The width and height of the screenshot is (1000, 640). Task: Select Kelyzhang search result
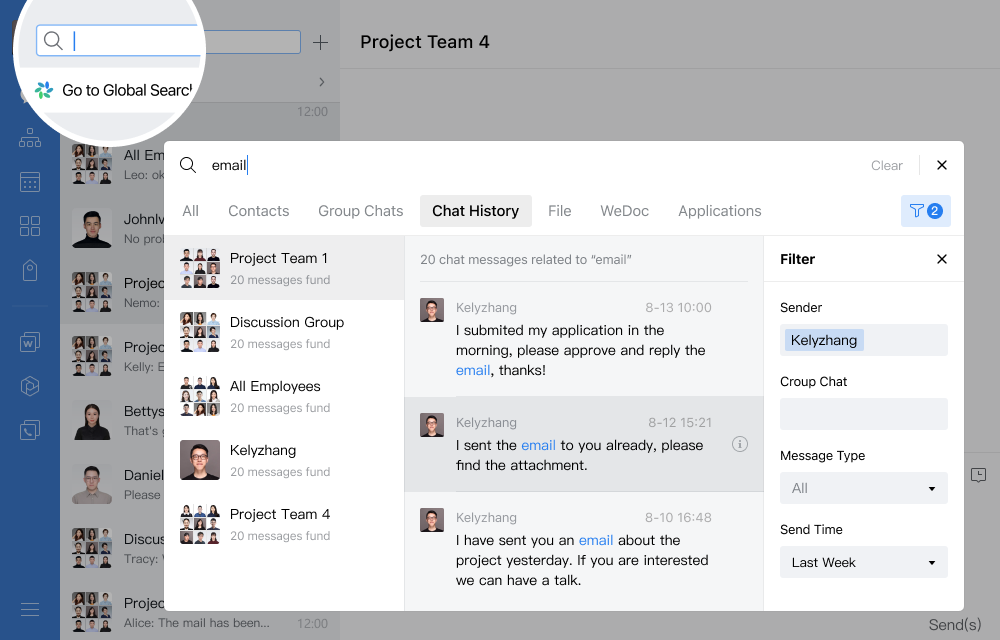pyautogui.click(x=284, y=460)
